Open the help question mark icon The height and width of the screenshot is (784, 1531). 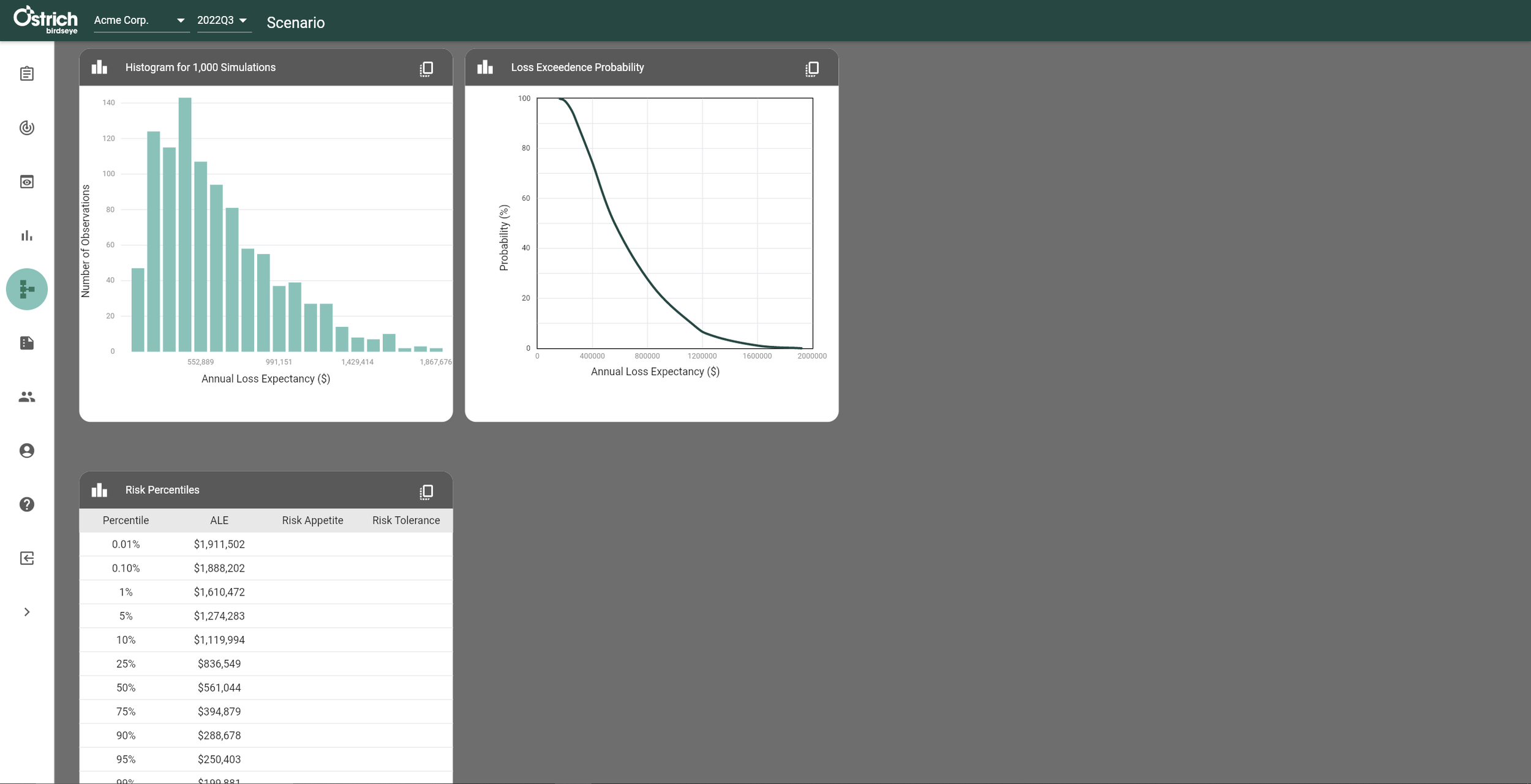coord(27,504)
